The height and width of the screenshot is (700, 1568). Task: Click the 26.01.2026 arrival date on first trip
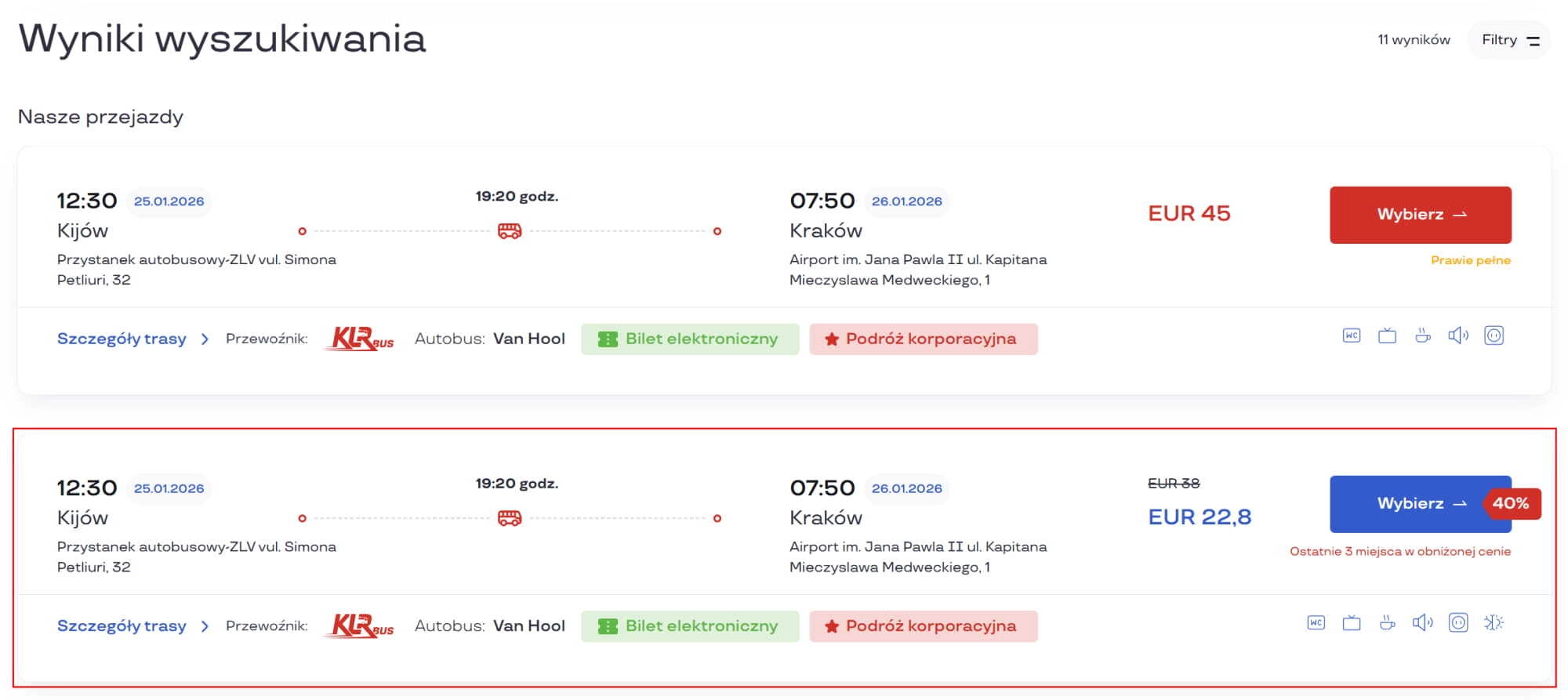tap(906, 201)
